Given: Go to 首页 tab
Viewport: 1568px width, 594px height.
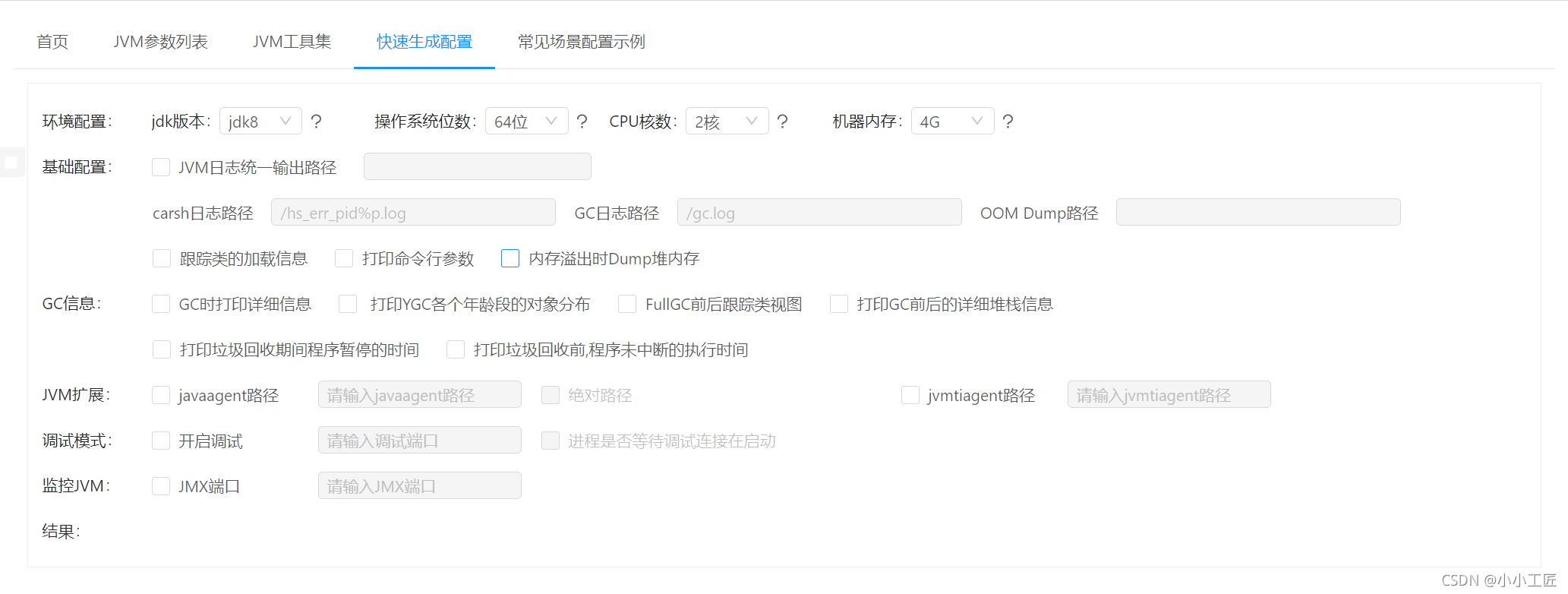Looking at the screenshot, I should pos(52,42).
